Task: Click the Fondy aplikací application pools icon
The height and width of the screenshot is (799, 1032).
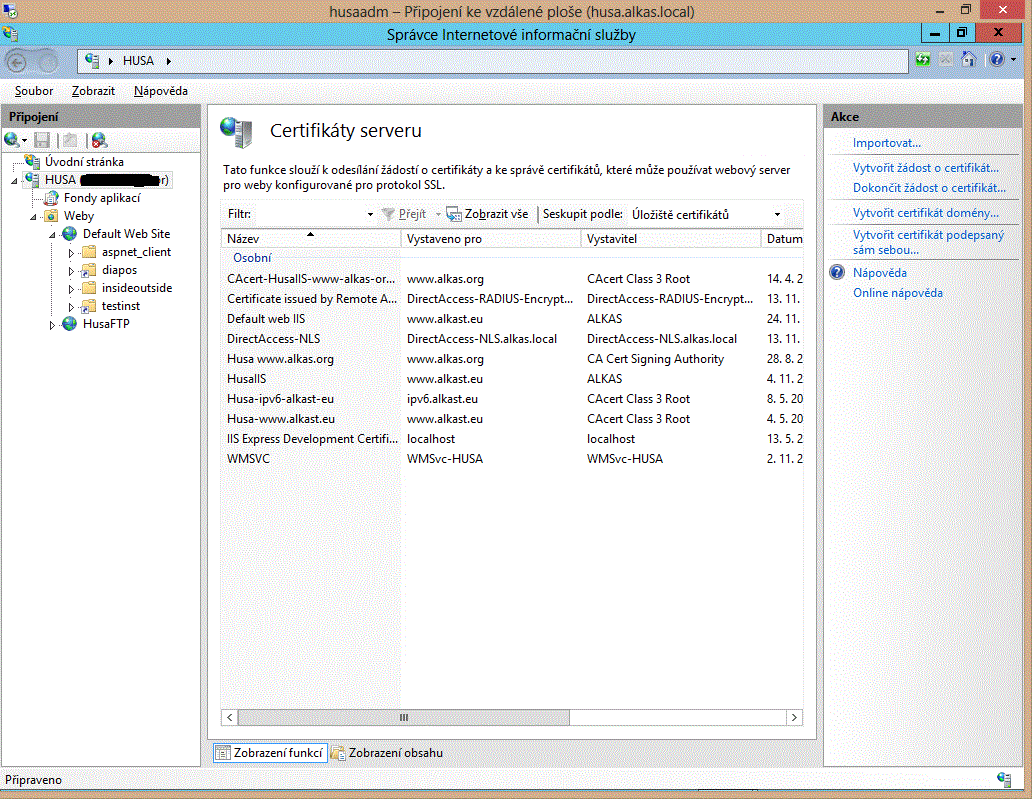Action: pos(52,198)
